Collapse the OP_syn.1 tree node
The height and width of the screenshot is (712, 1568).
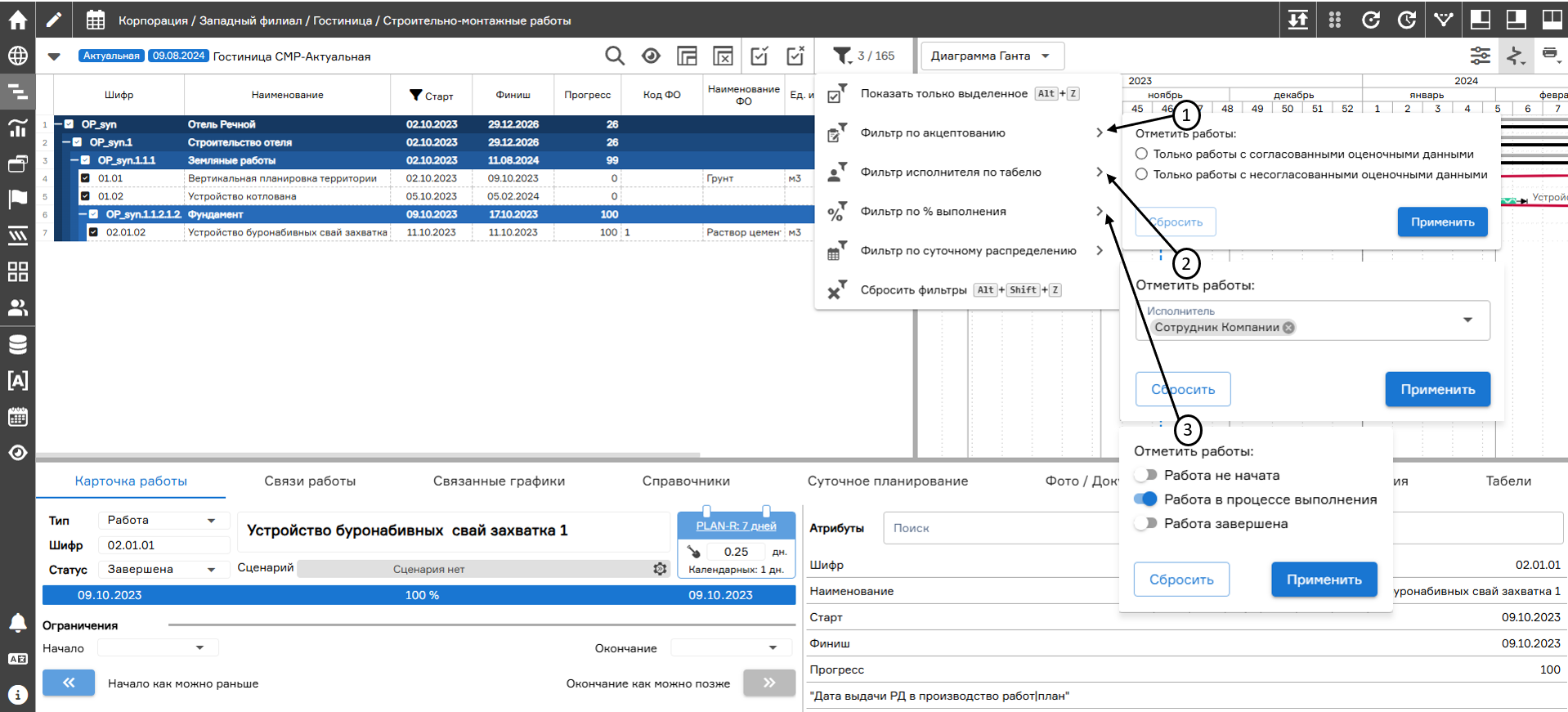point(66,142)
